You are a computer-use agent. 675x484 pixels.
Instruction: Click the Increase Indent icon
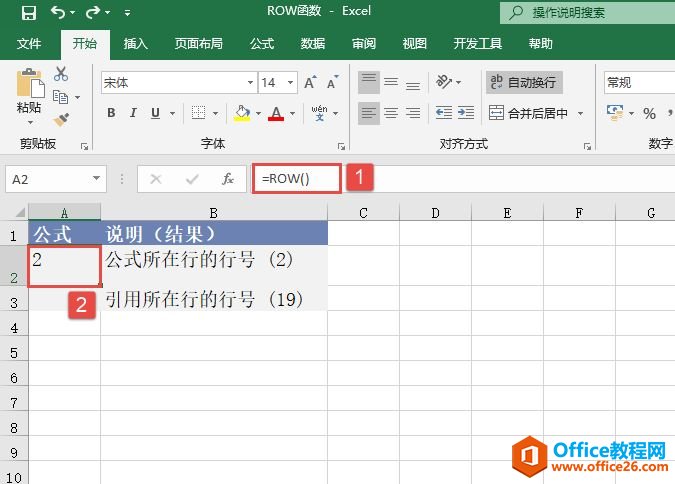[x=466, y=113]
